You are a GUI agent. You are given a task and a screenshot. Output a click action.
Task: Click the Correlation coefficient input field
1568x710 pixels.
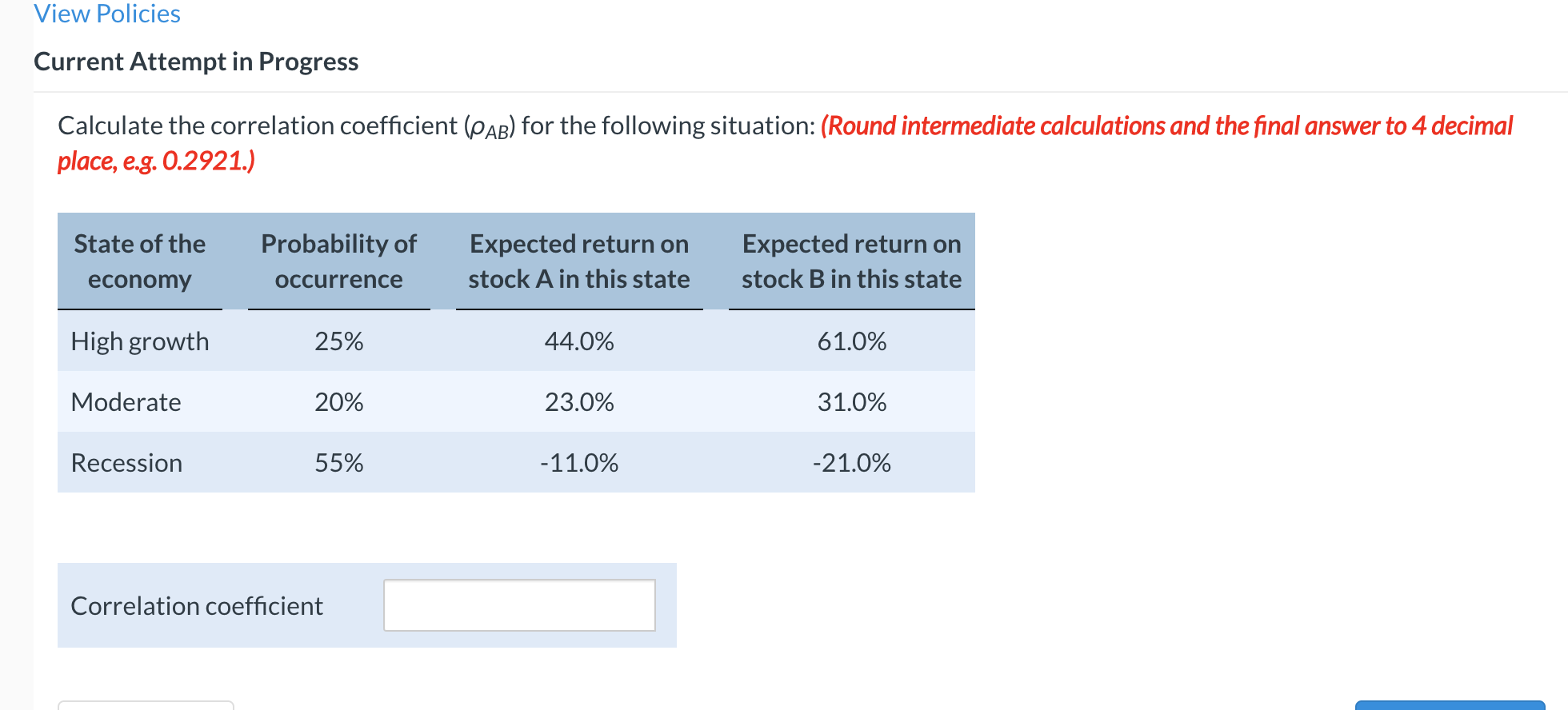click(518, 605)
